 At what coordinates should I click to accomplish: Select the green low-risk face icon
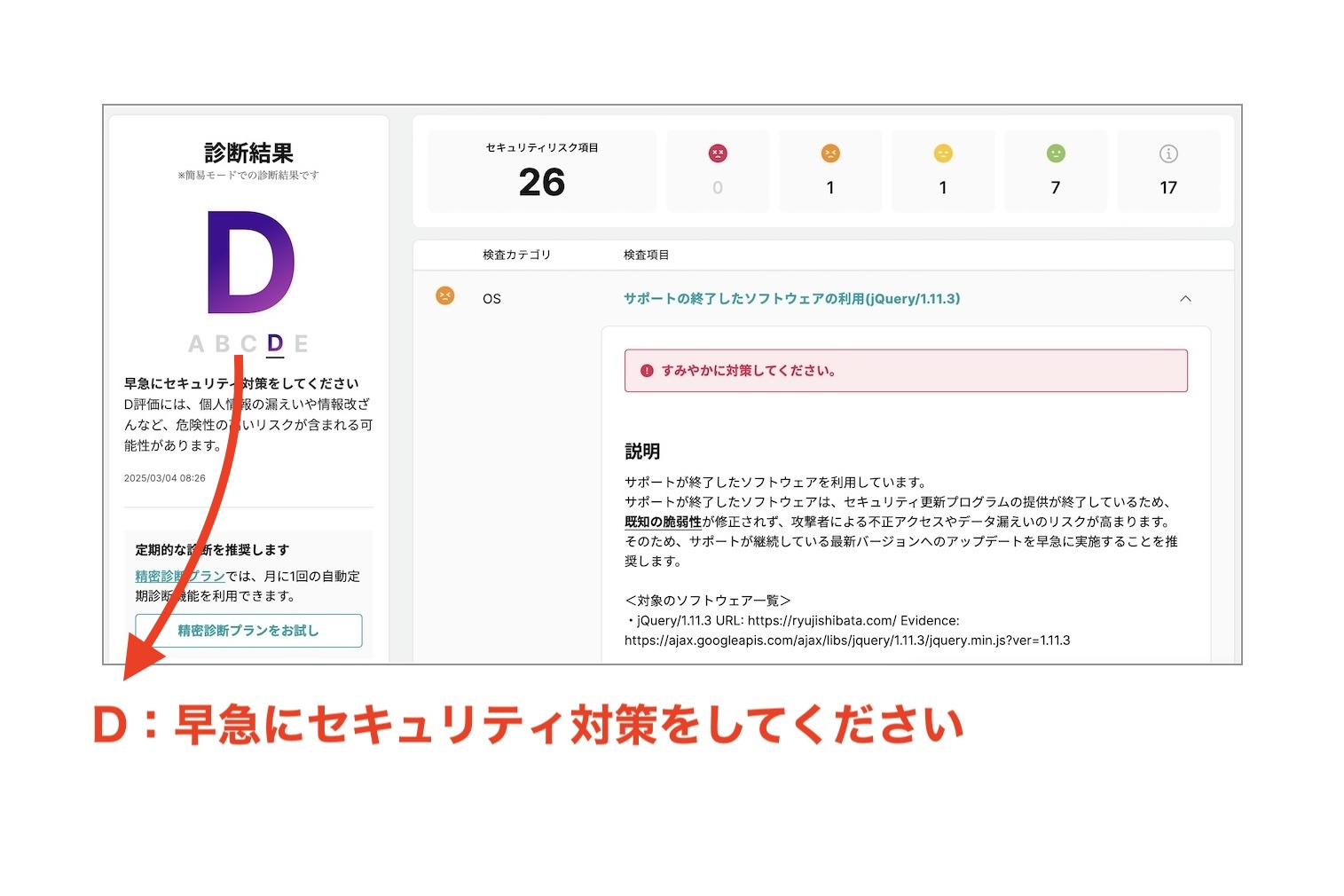(1056, 153)
